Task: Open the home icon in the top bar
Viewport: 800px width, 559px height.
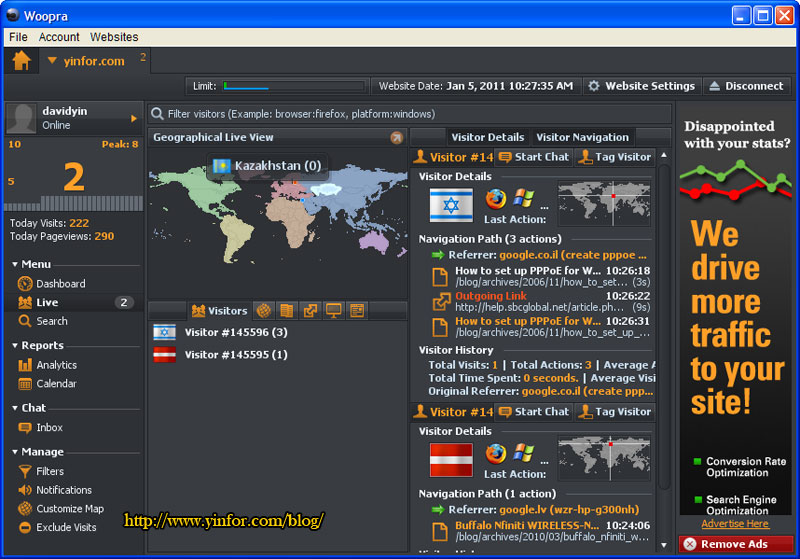Action: coord(21,61)
